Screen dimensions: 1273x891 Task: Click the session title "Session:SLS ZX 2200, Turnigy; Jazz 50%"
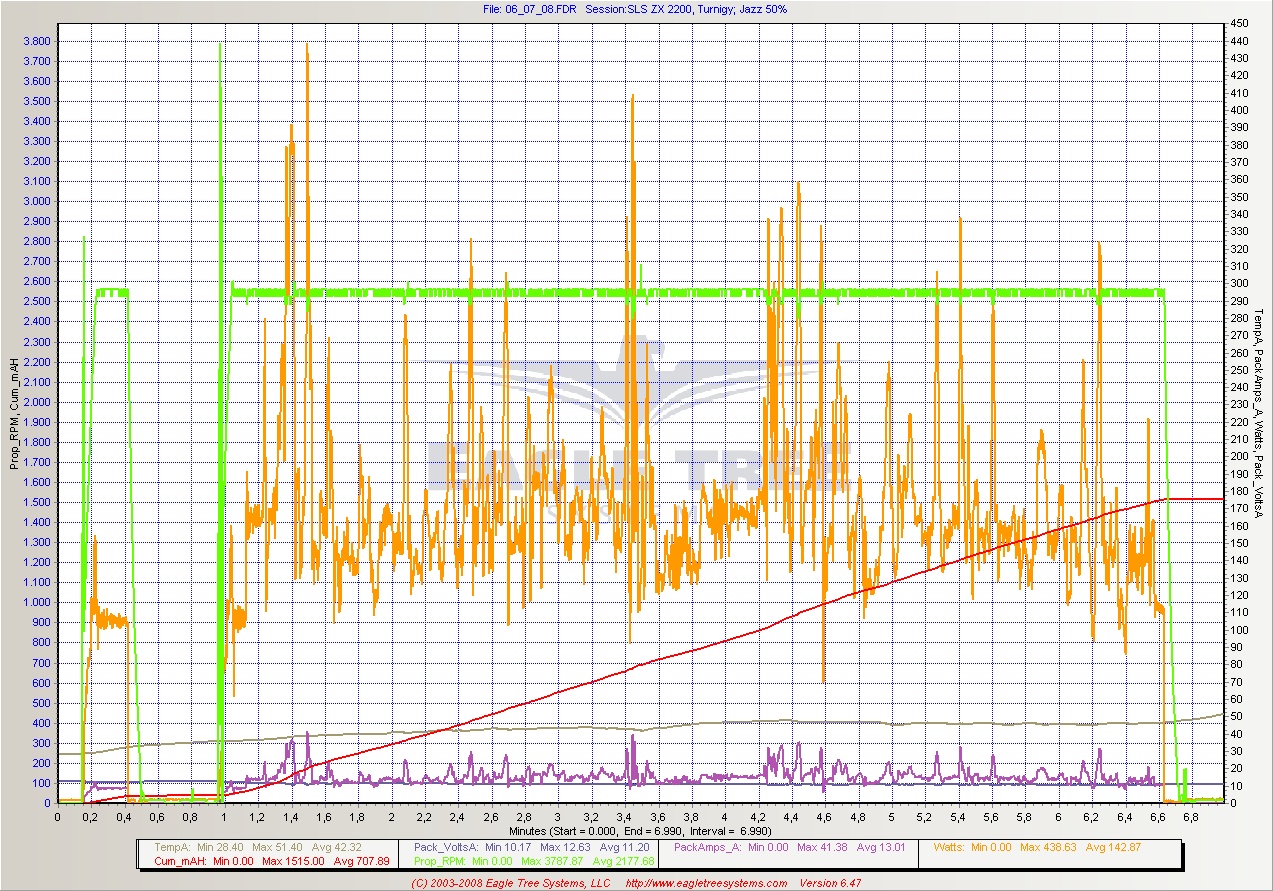[687, 9]
